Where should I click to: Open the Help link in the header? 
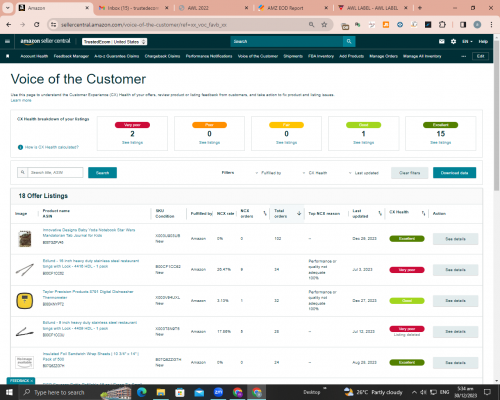point(483,42)
